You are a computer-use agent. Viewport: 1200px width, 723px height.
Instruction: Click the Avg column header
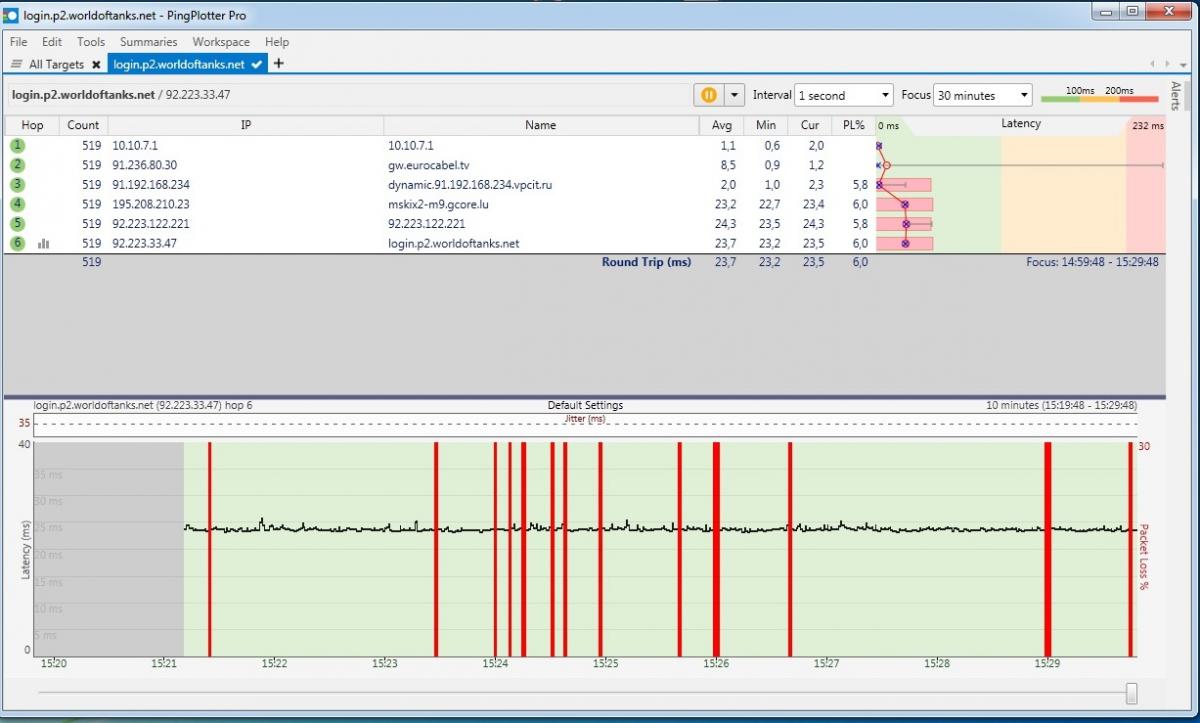click(721, 125)
